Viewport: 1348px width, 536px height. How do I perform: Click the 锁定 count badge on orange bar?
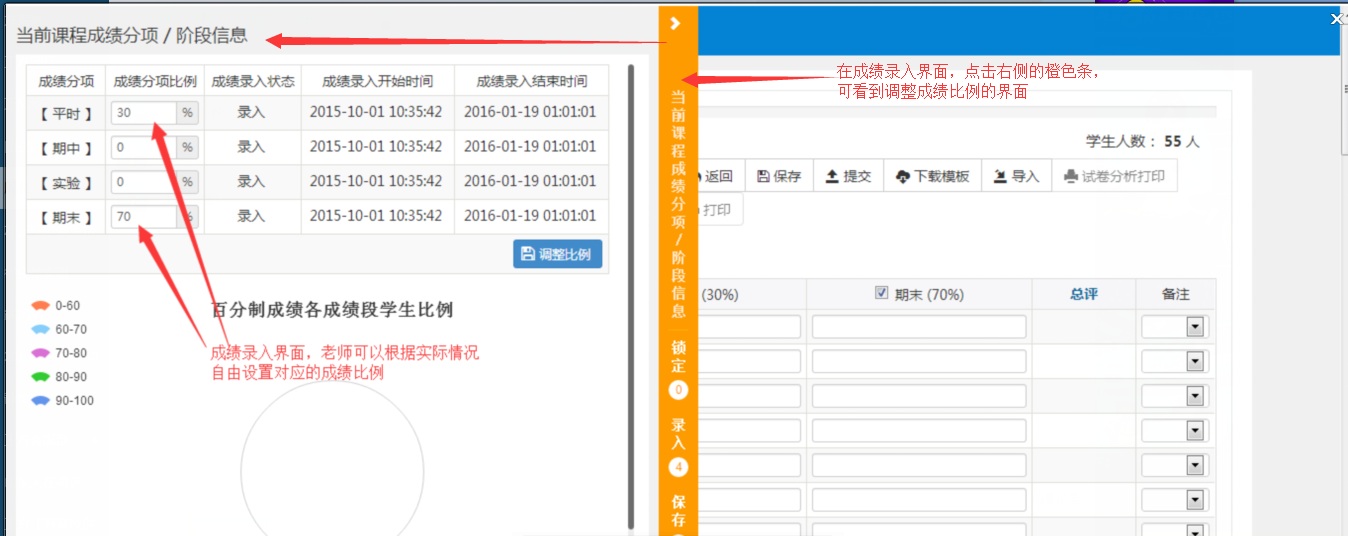click(678, 390)
